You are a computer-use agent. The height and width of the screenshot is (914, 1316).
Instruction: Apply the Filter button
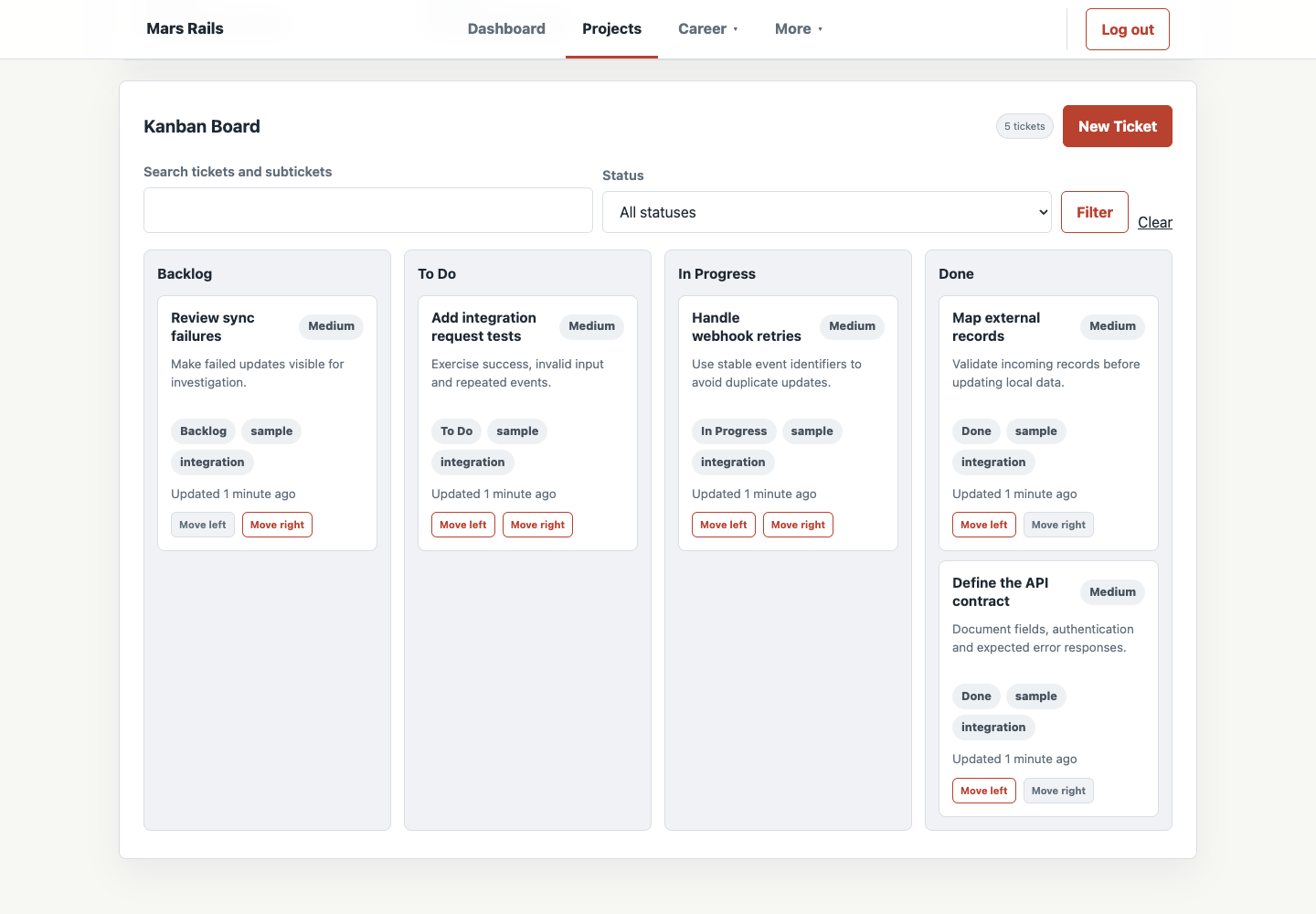(x=1094, y=212)
